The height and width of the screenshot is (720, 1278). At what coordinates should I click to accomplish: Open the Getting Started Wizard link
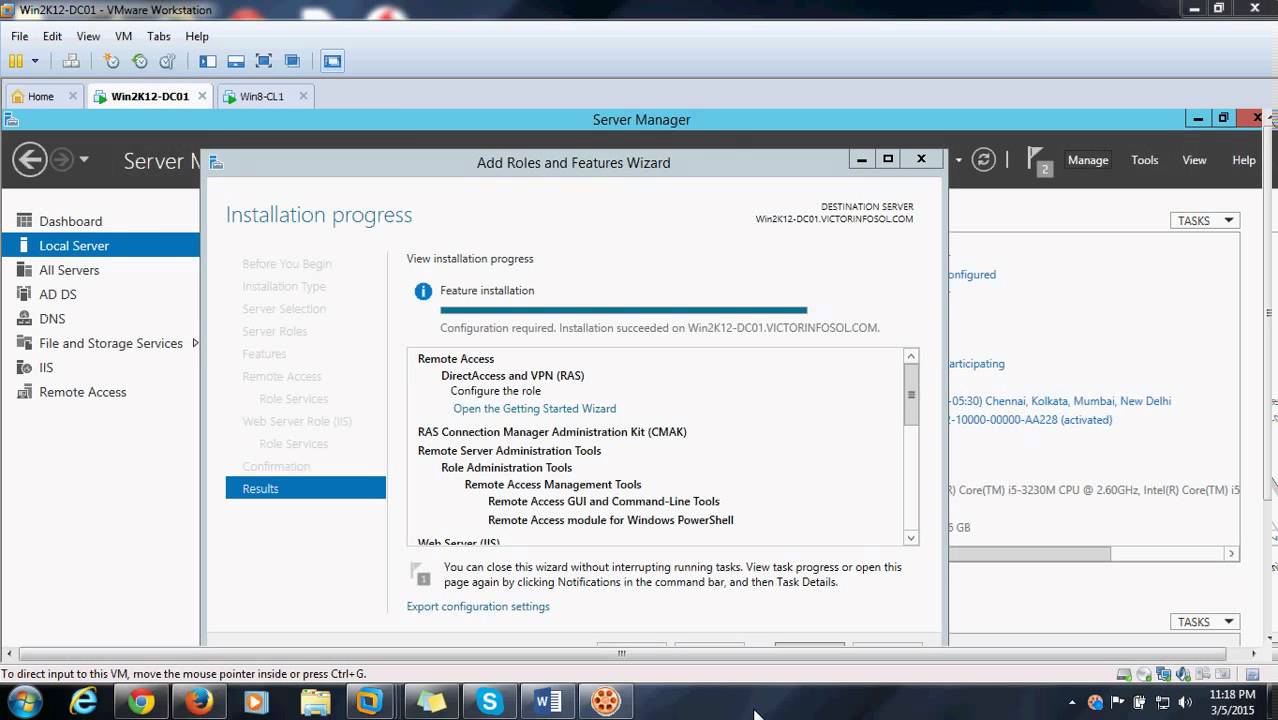(x=535, y=408)
